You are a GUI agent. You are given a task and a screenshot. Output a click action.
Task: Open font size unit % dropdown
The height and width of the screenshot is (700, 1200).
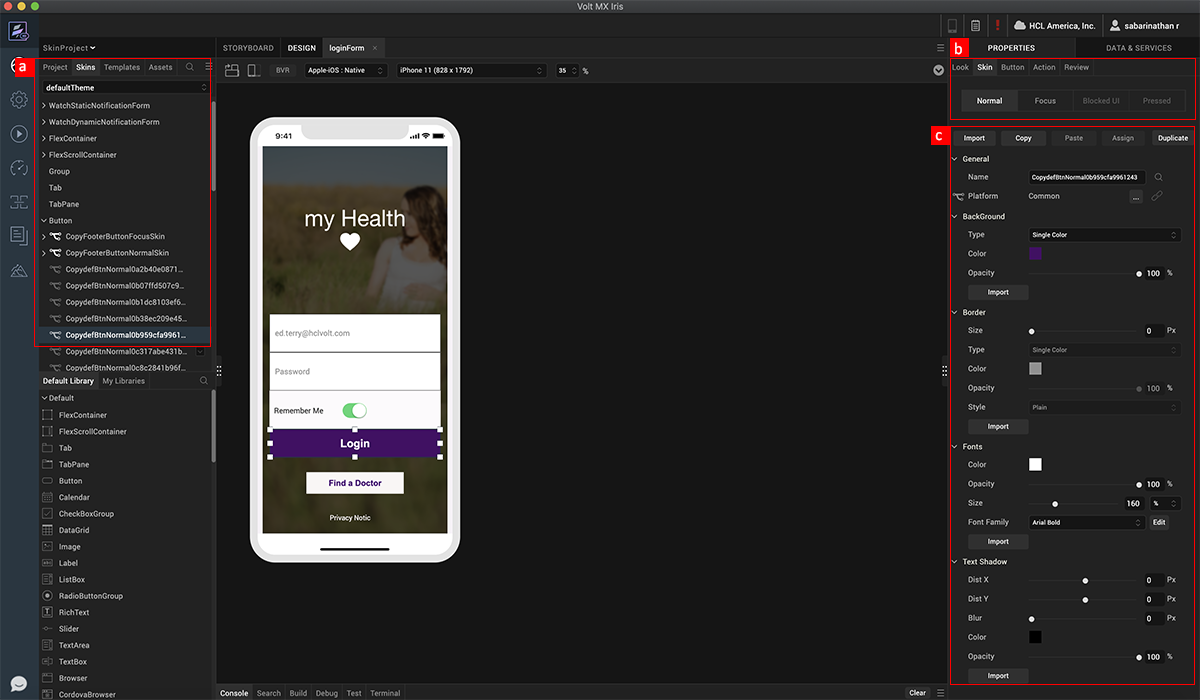tap(1166, 503)
